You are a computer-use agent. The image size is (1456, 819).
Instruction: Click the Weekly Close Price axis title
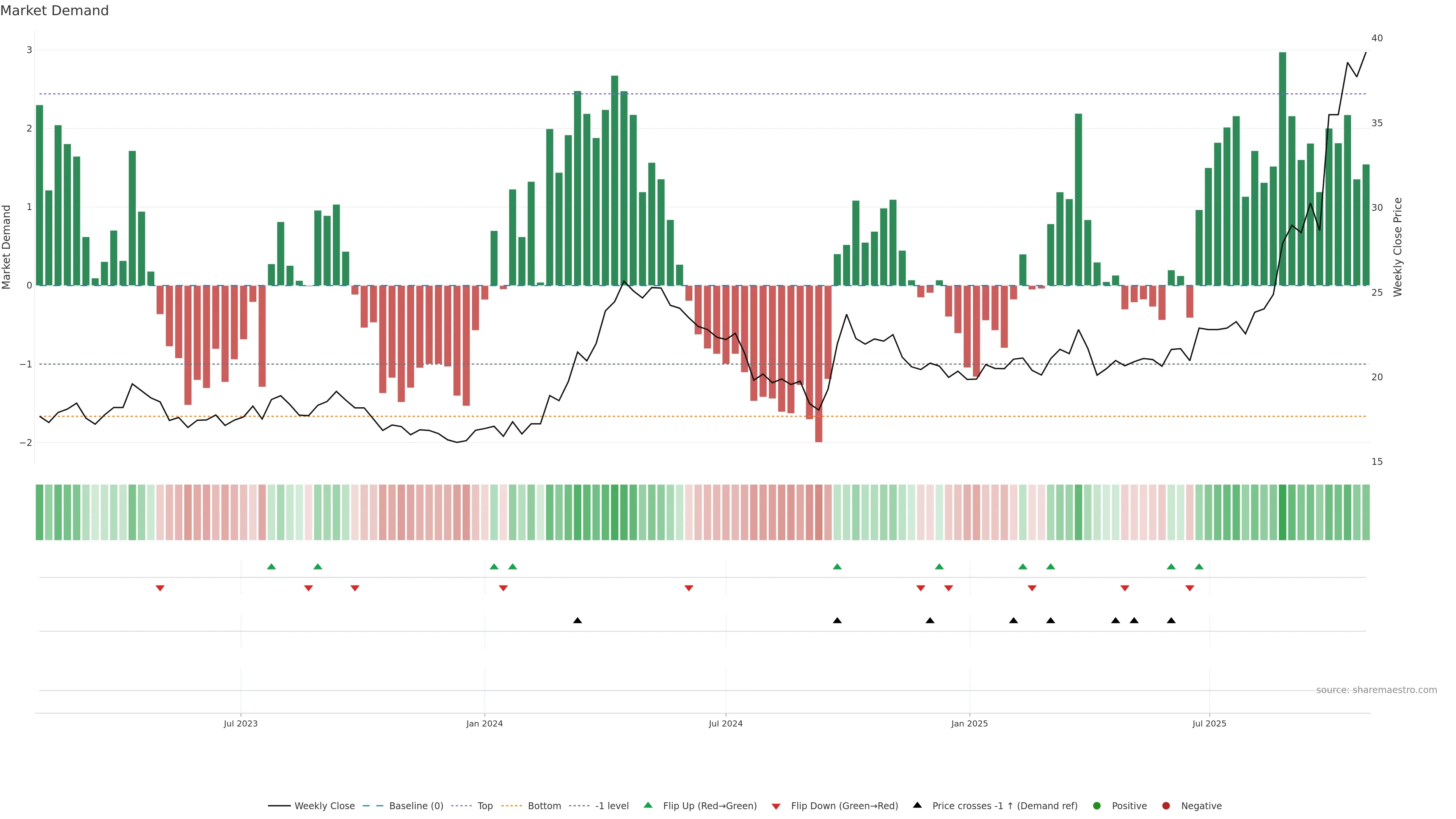click(x=1398, y=246)
